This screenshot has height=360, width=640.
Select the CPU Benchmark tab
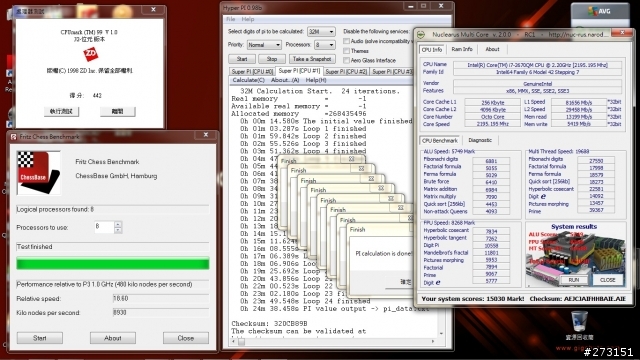(x=440, y=140)
